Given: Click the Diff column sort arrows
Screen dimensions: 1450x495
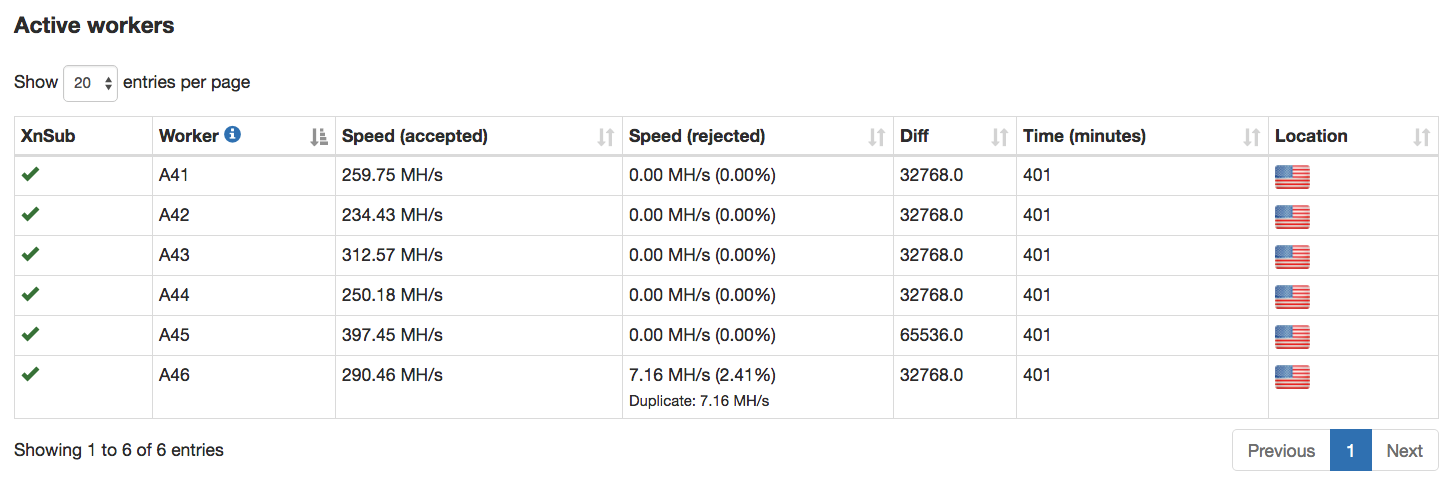Looking at the screenshot, I should [999, 137].
